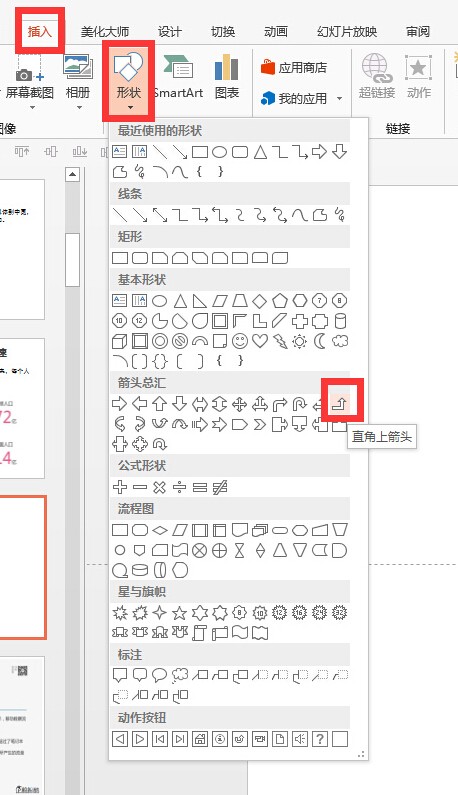Open the 审阅 tab
This screenshot has width=458, height=795.
418,31
